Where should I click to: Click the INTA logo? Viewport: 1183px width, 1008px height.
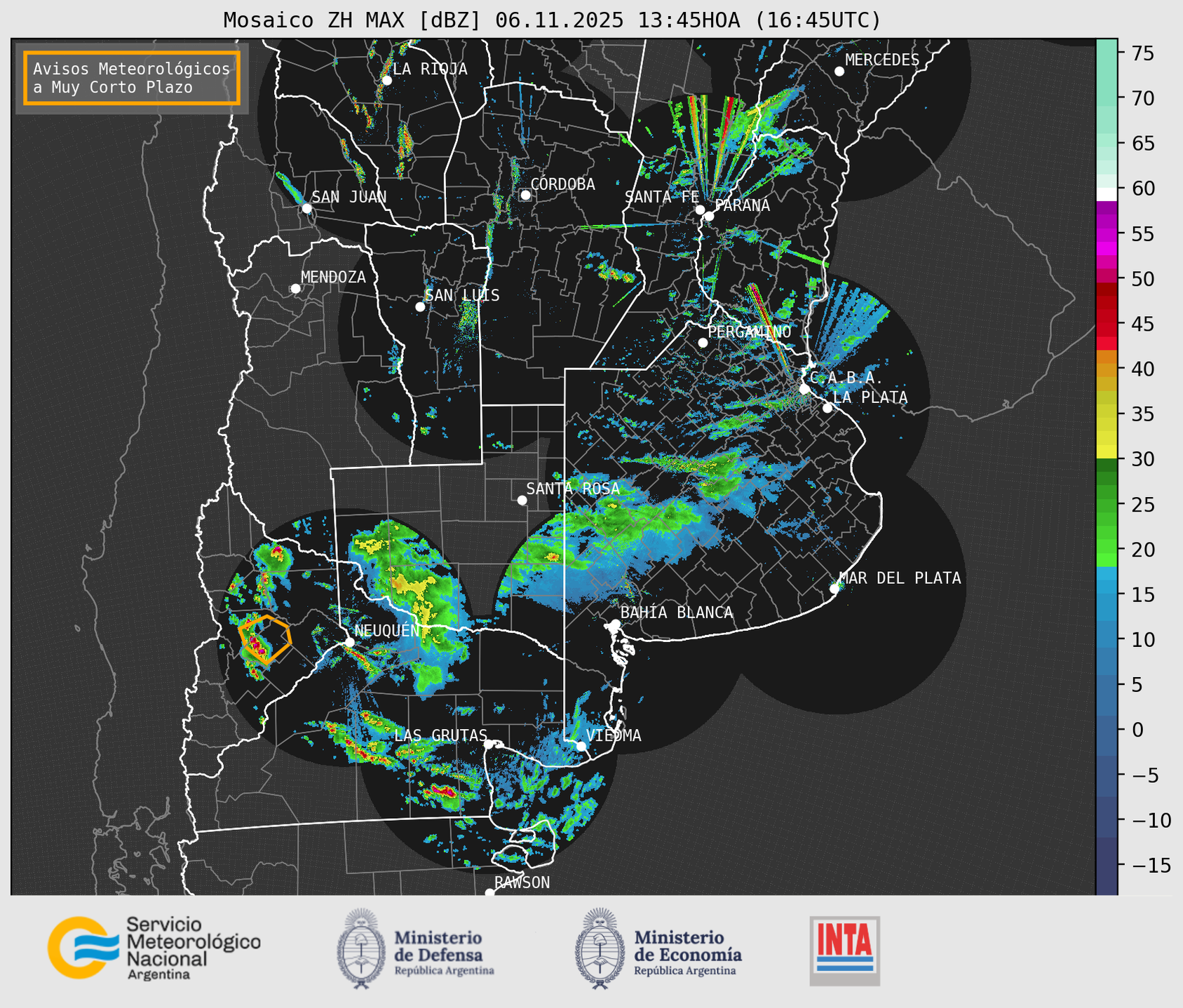coord(844,951)
